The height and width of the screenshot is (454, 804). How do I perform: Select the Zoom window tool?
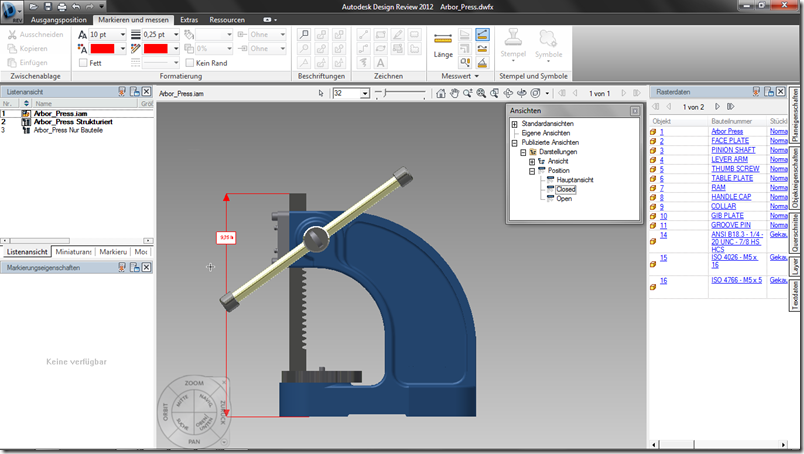(494, 93)
